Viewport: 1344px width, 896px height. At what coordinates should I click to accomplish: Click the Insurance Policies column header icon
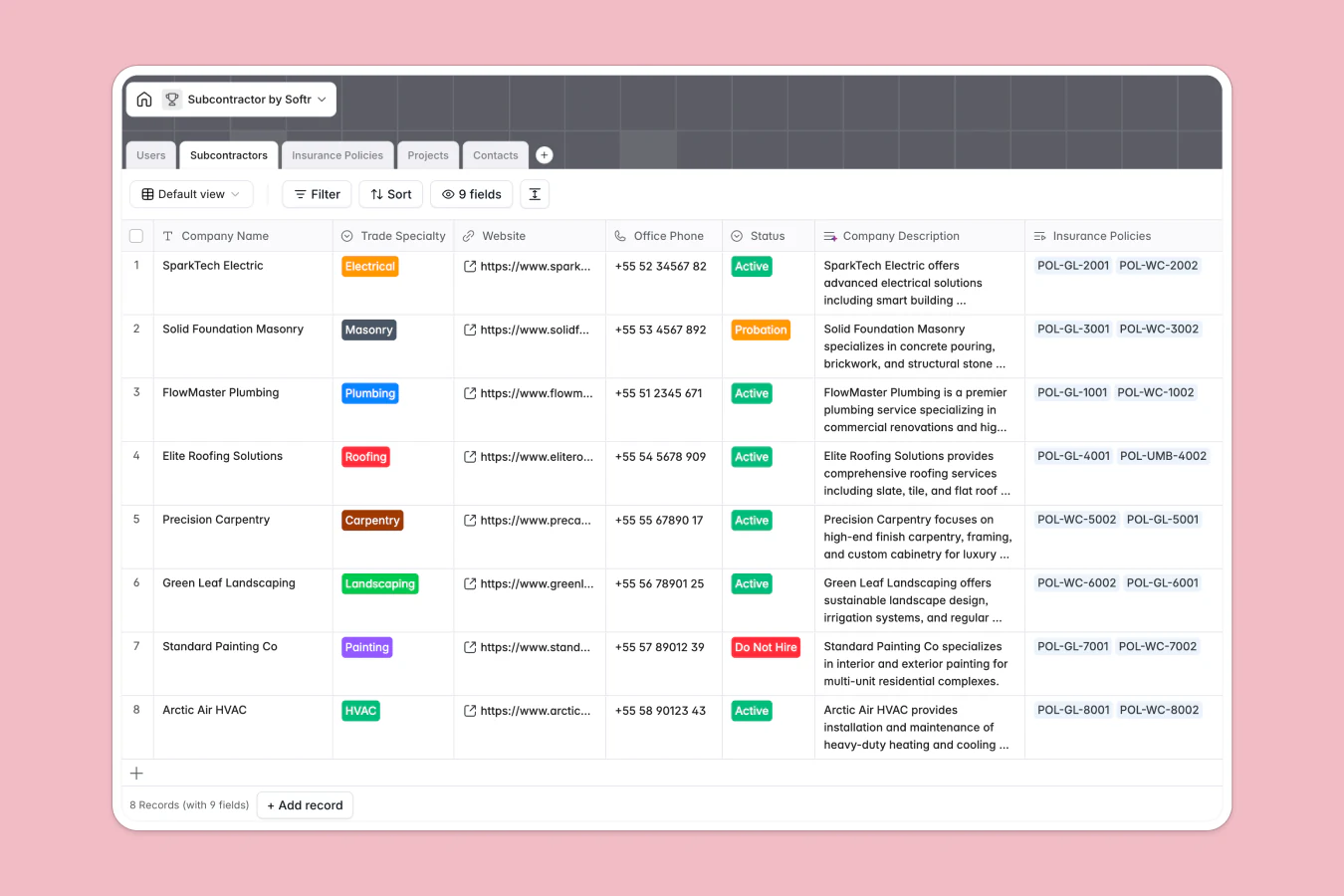pos(1039,236)
